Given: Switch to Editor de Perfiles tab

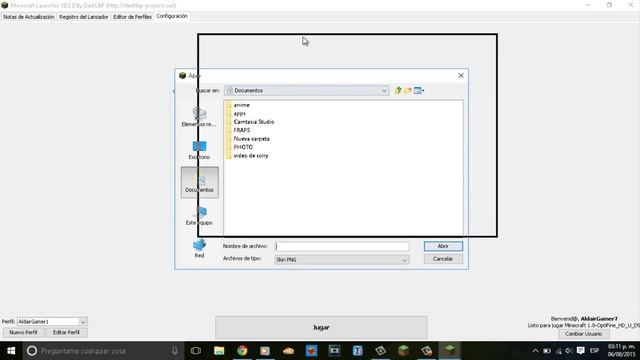Looking at the screenshot, I should click(132, 17).
